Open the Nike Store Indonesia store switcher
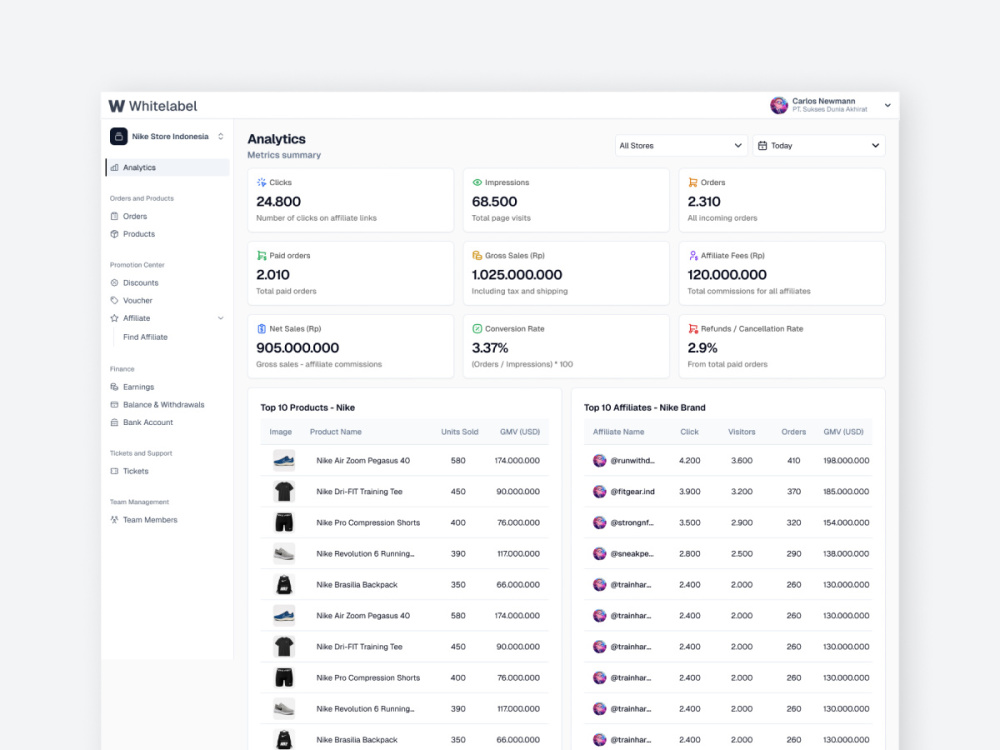Screen dimensions: 1000x750 pos(167,136)
